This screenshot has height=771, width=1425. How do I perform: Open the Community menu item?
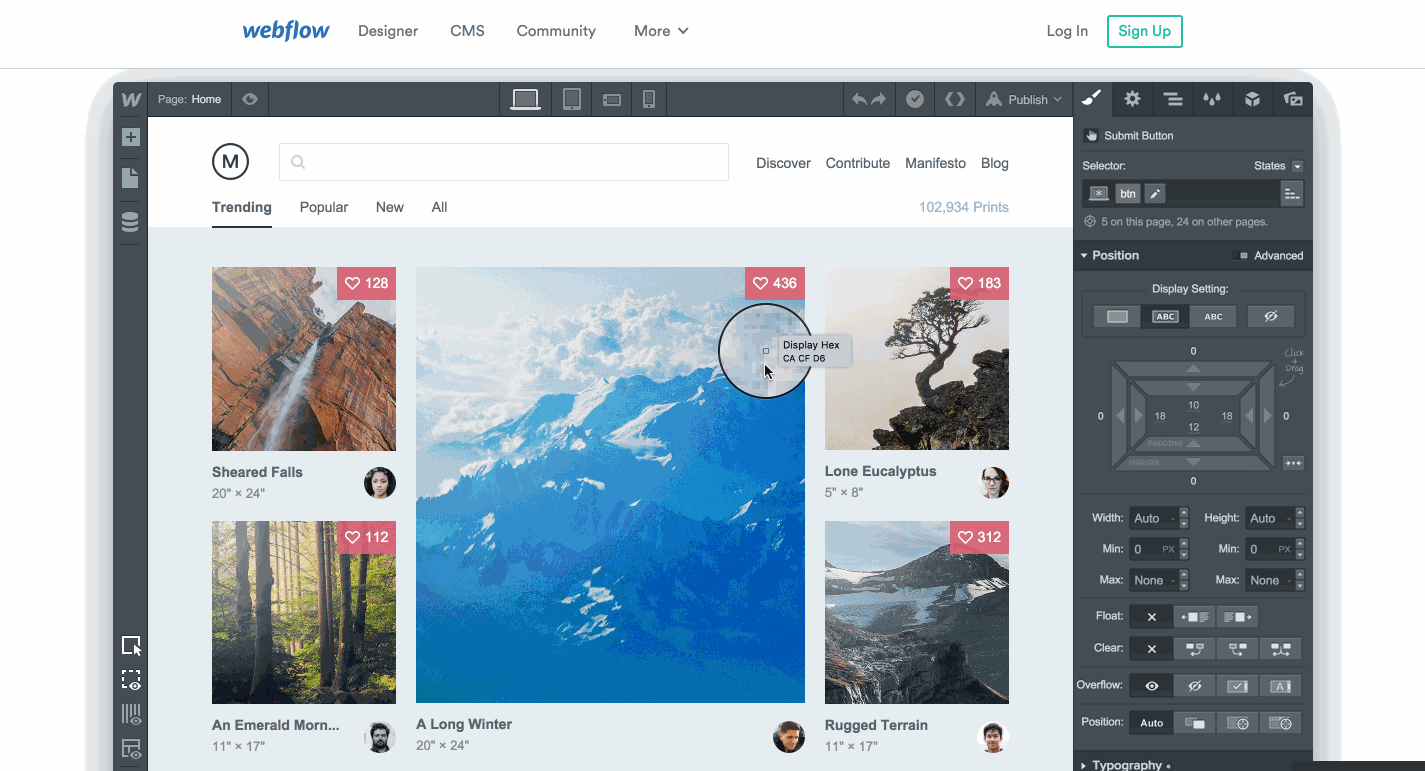click(556, 31)
